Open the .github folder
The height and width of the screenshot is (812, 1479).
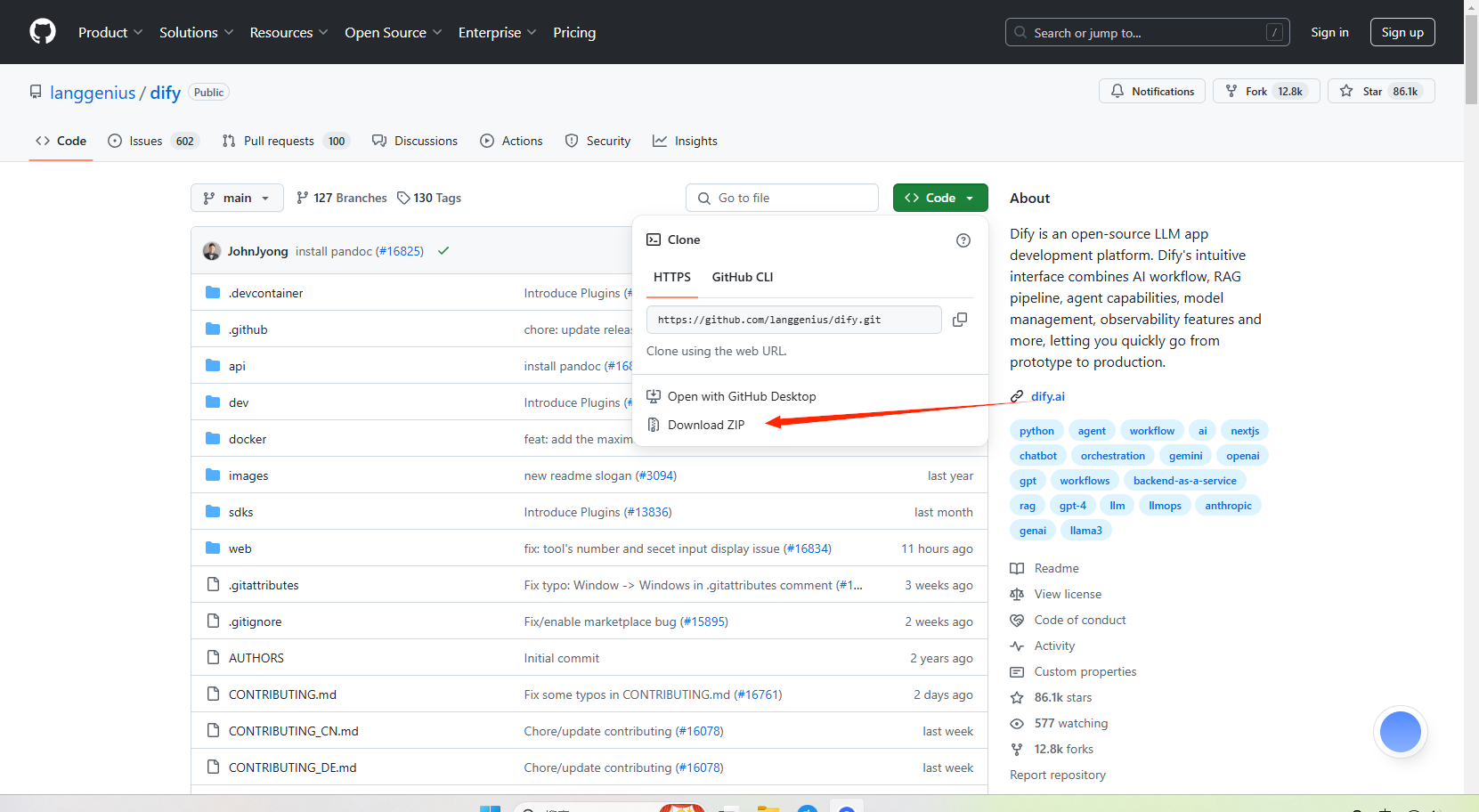[248, 329]
